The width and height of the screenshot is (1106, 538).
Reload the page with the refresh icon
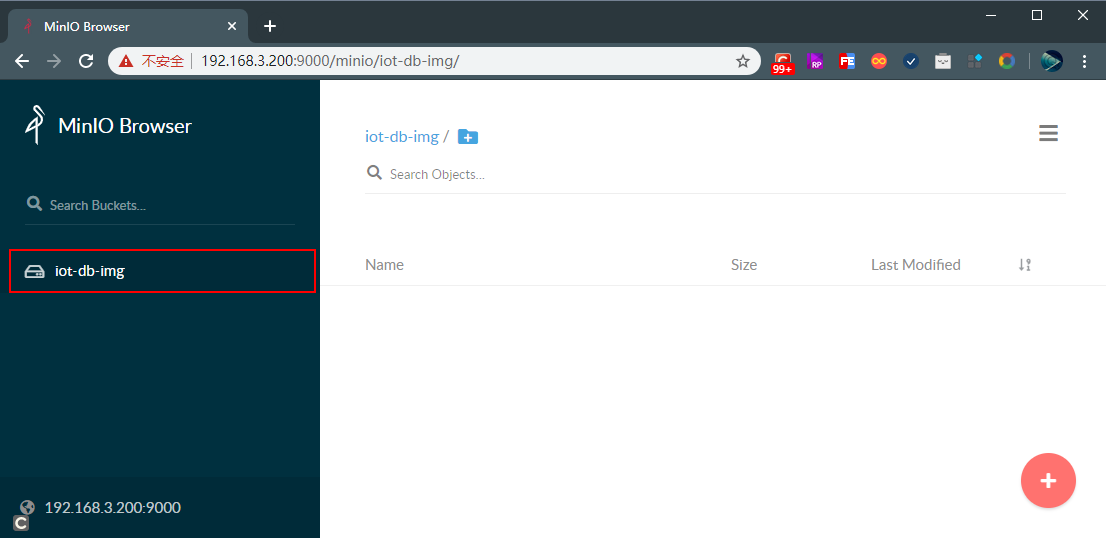tap(86, 61)
